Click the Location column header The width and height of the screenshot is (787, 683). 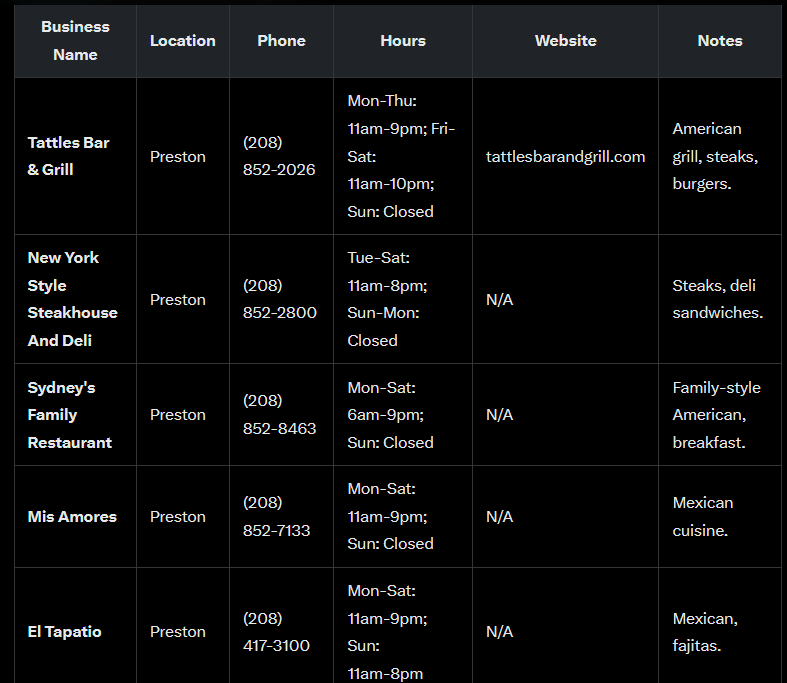point(183,41)
